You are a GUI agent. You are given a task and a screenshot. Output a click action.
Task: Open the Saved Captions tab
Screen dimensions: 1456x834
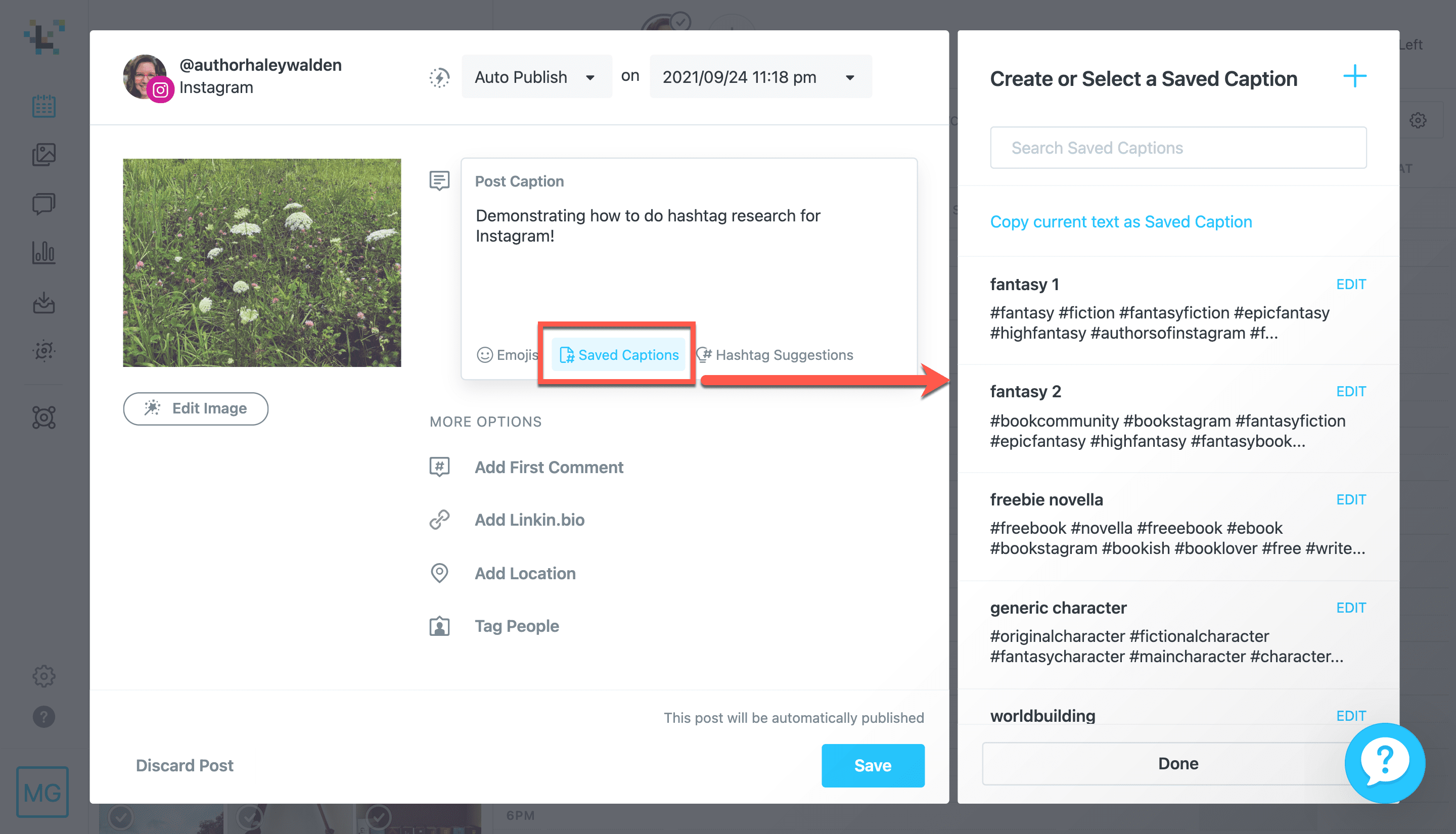point(619,354)
